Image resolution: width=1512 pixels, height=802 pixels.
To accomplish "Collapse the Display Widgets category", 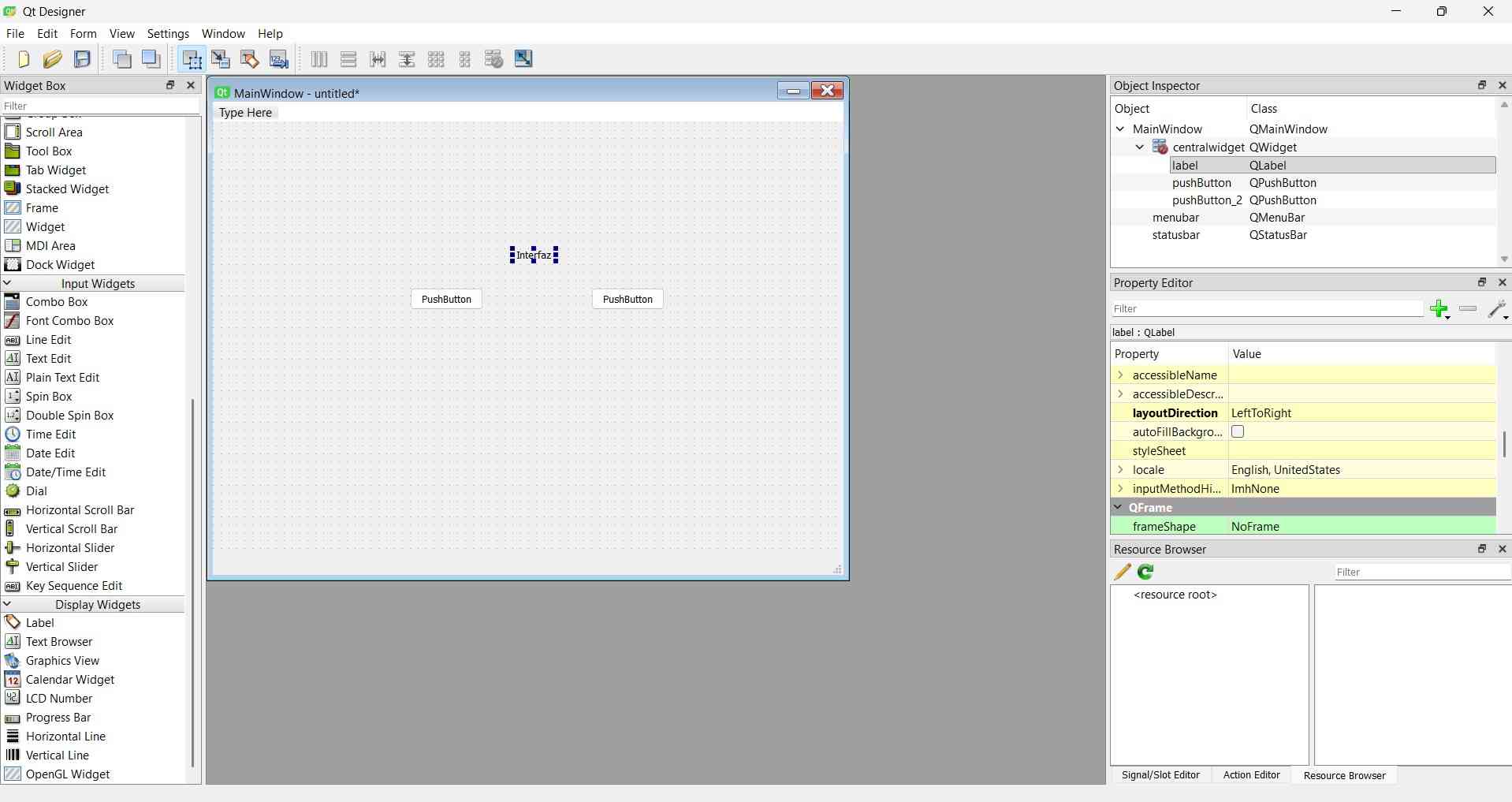I will pos(7,604).
